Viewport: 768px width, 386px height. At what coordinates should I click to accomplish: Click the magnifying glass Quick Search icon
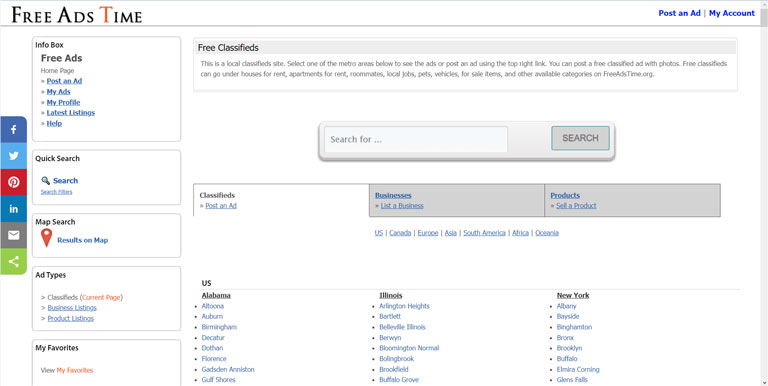point(46,181)
